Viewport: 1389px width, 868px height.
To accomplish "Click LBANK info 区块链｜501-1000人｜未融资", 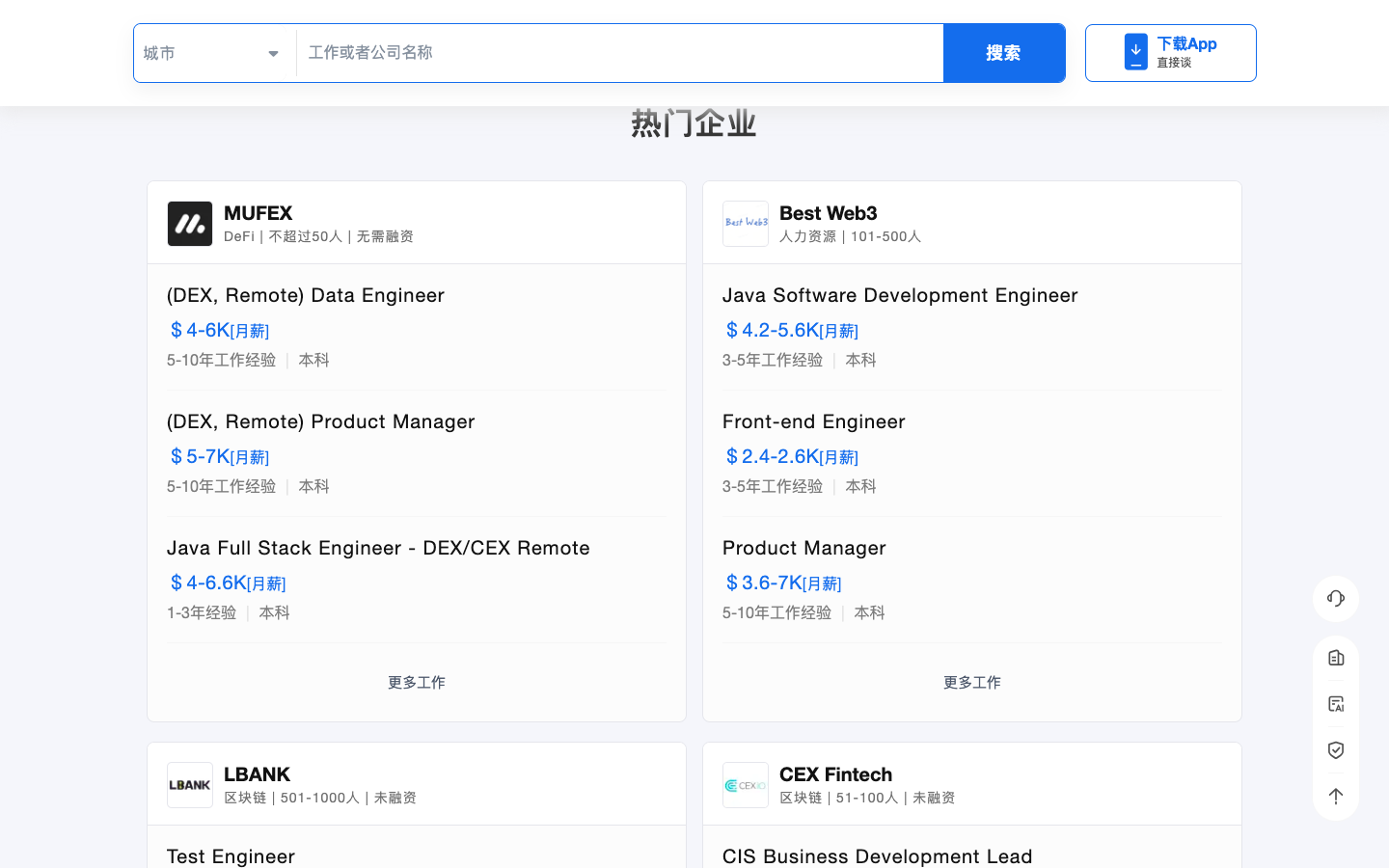I will pyautogui.click(x=320, y=798).
